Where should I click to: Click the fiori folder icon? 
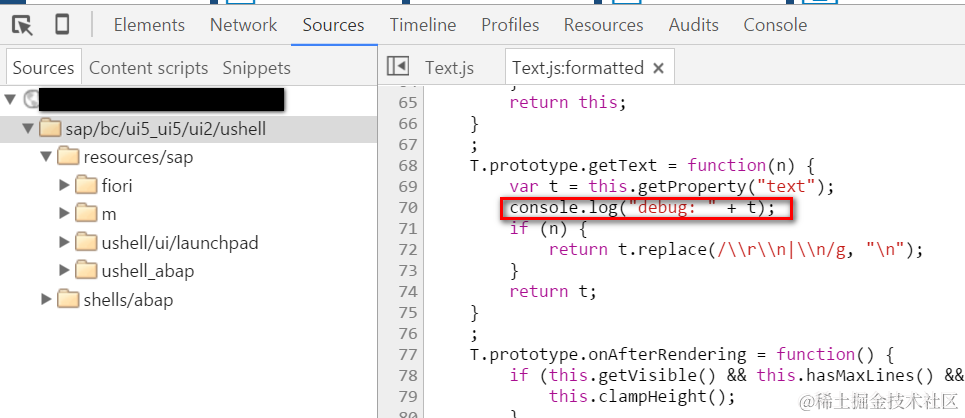coord(87,185)
